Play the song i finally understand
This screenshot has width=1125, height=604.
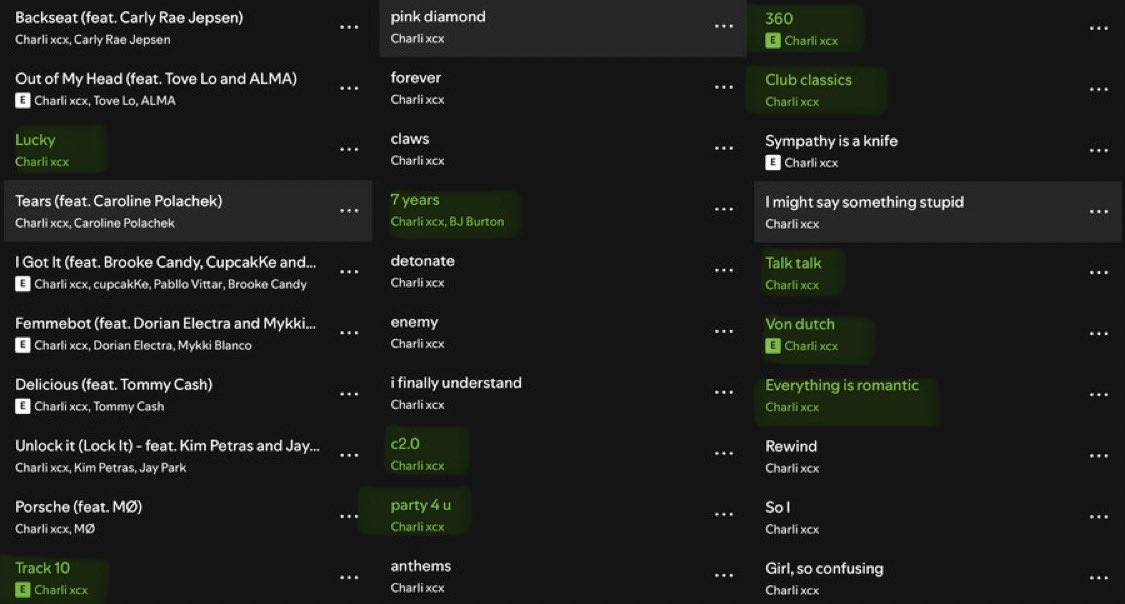tap(456, 383)
